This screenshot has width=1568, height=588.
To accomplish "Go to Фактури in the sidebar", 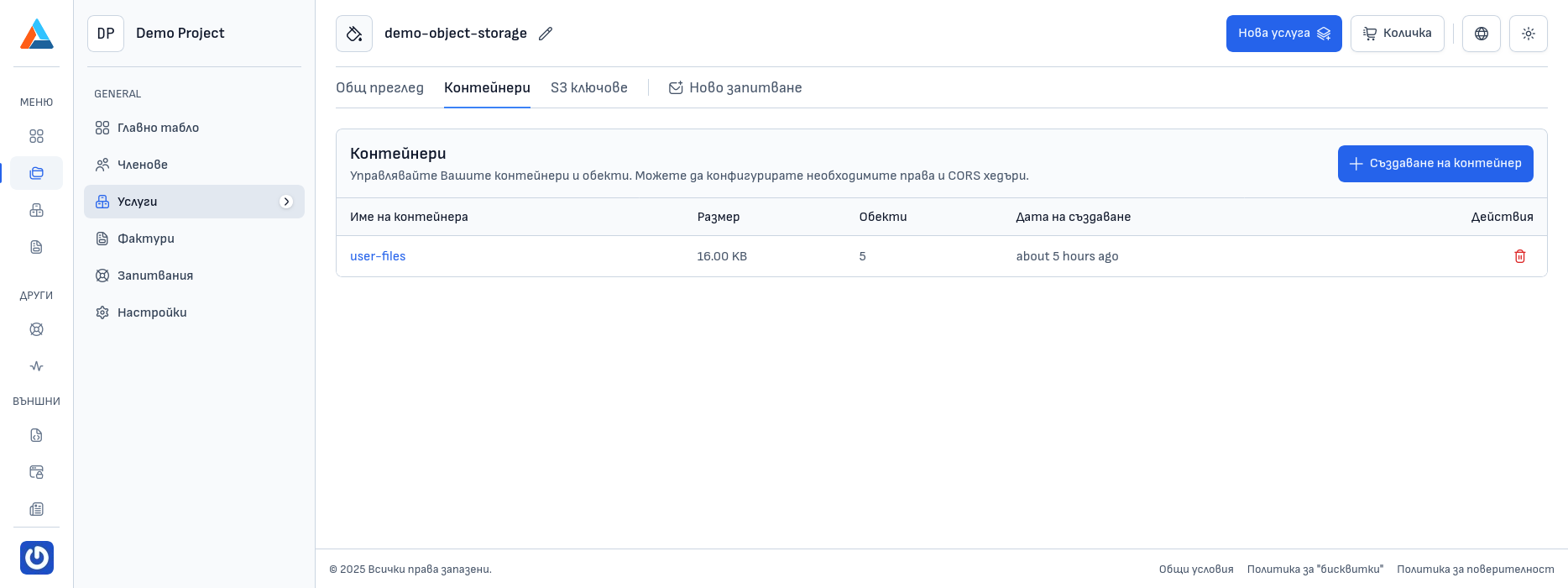I will coord(146,239).
